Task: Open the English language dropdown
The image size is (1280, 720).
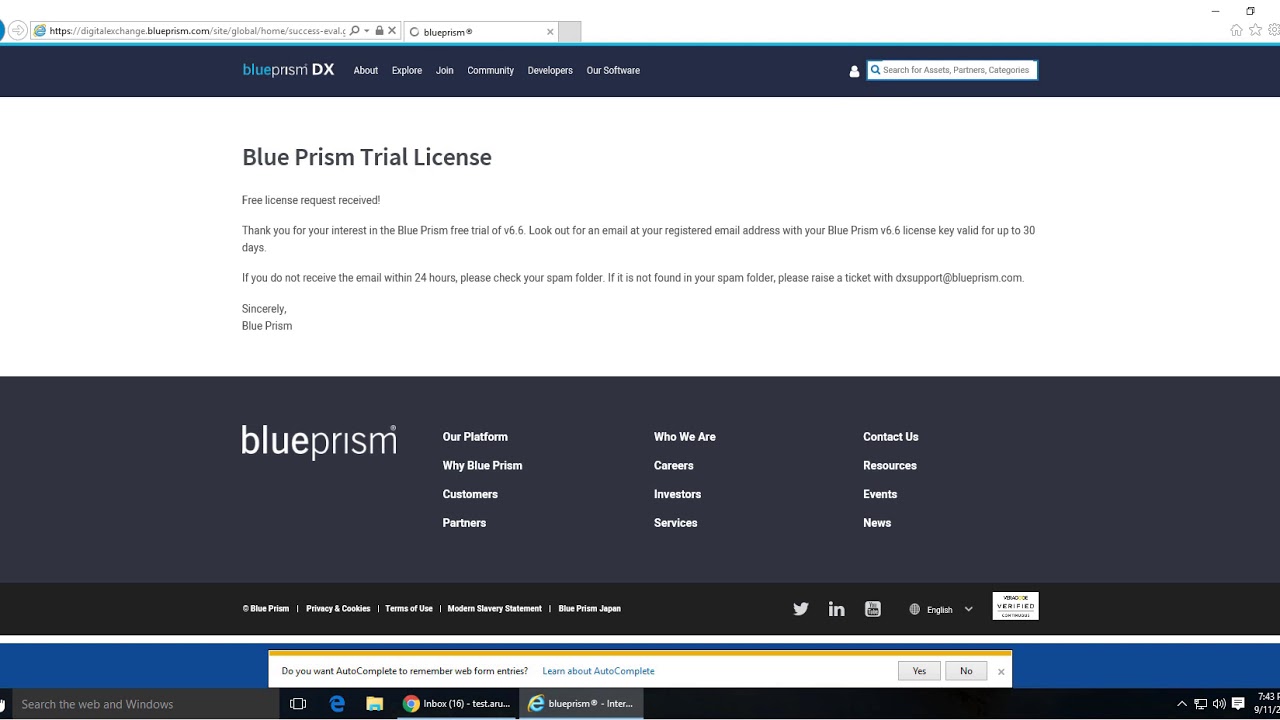Action: [941, 610]
